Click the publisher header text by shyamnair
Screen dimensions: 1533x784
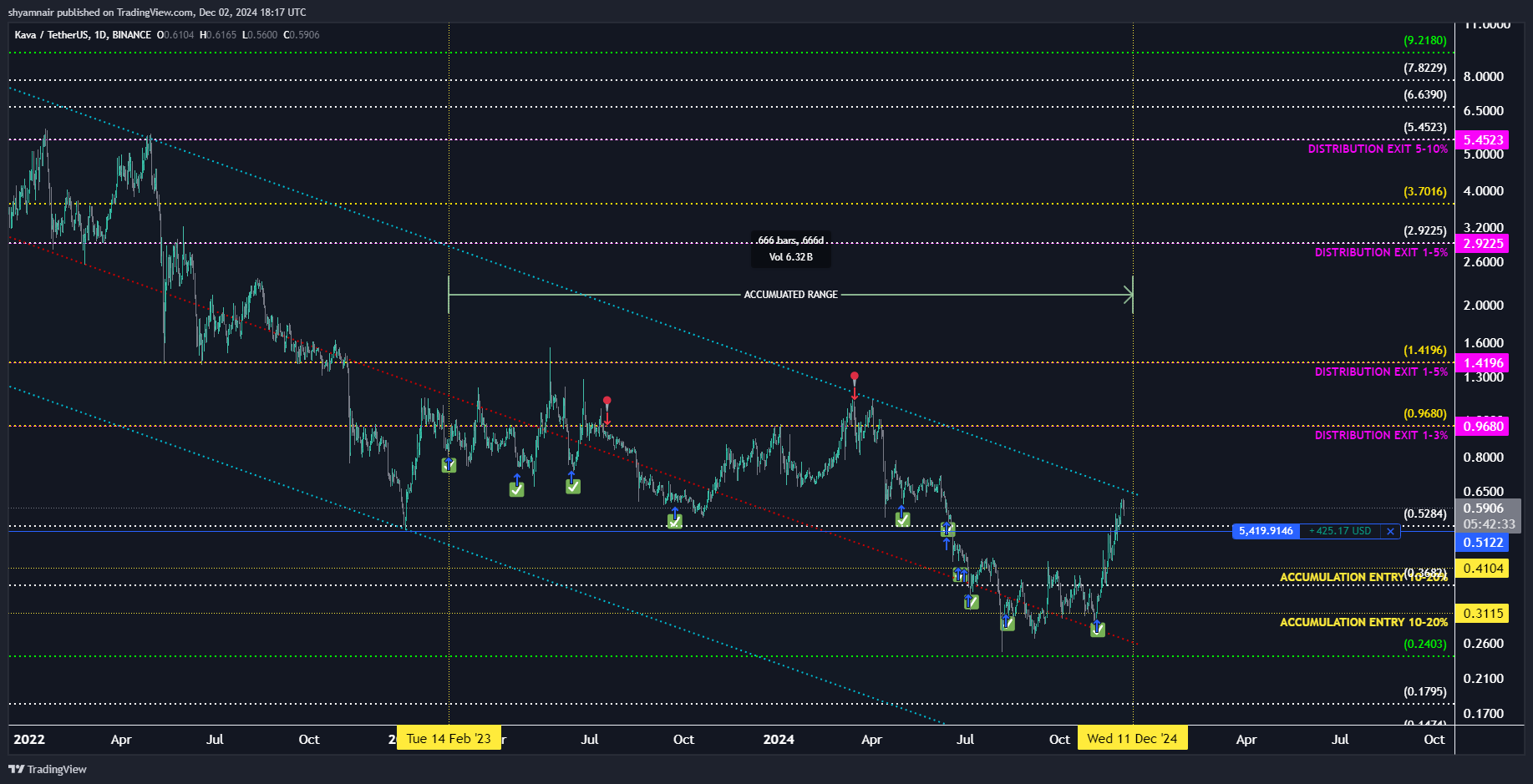point(157,13)
